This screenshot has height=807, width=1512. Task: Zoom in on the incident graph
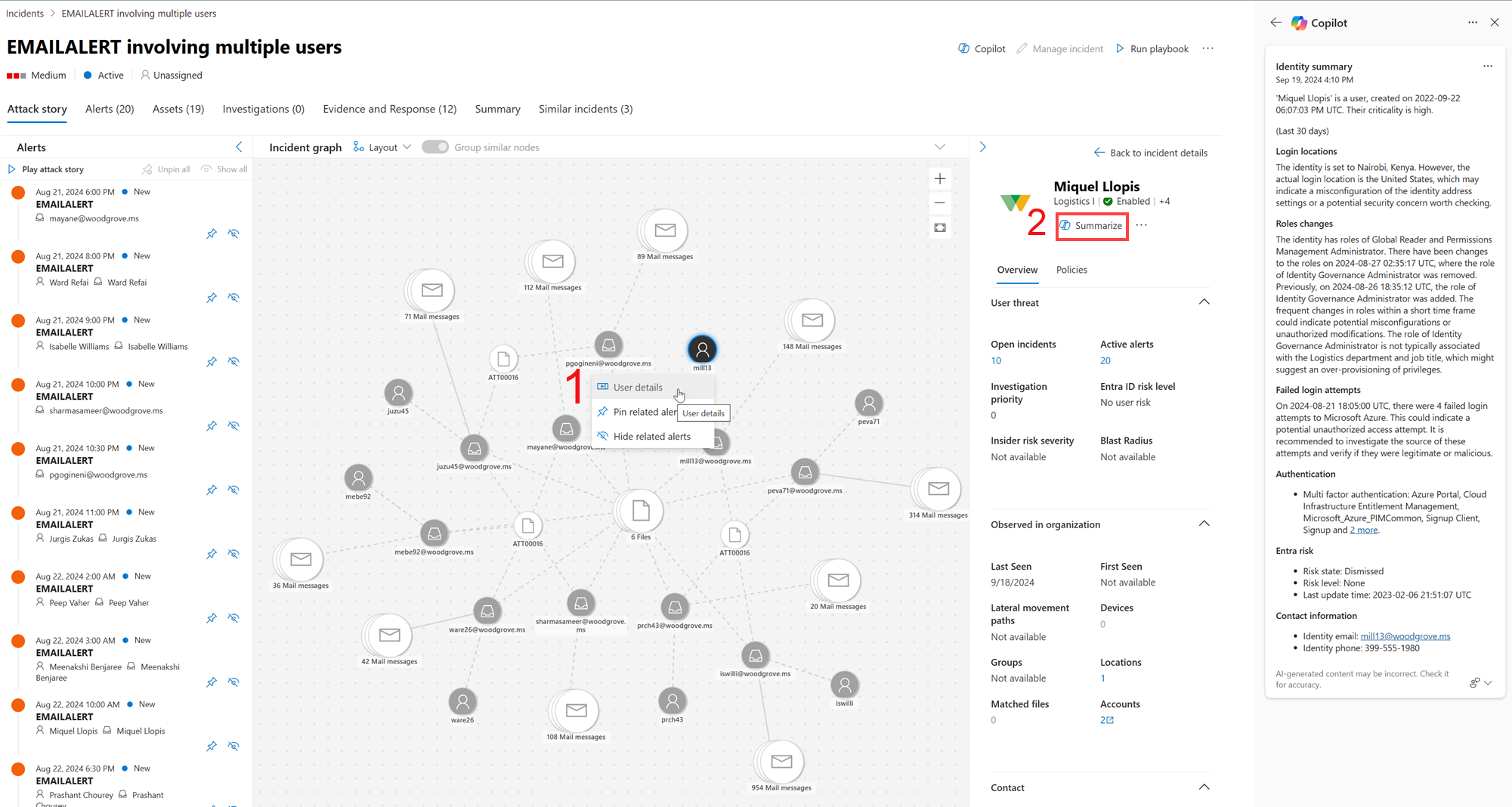[940, 179]
